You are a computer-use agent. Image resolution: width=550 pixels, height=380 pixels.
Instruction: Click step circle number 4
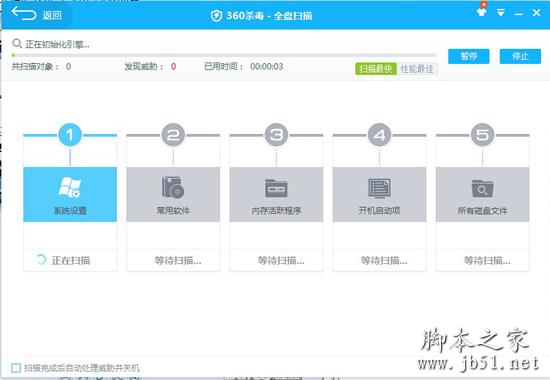[x=379, y=135]
